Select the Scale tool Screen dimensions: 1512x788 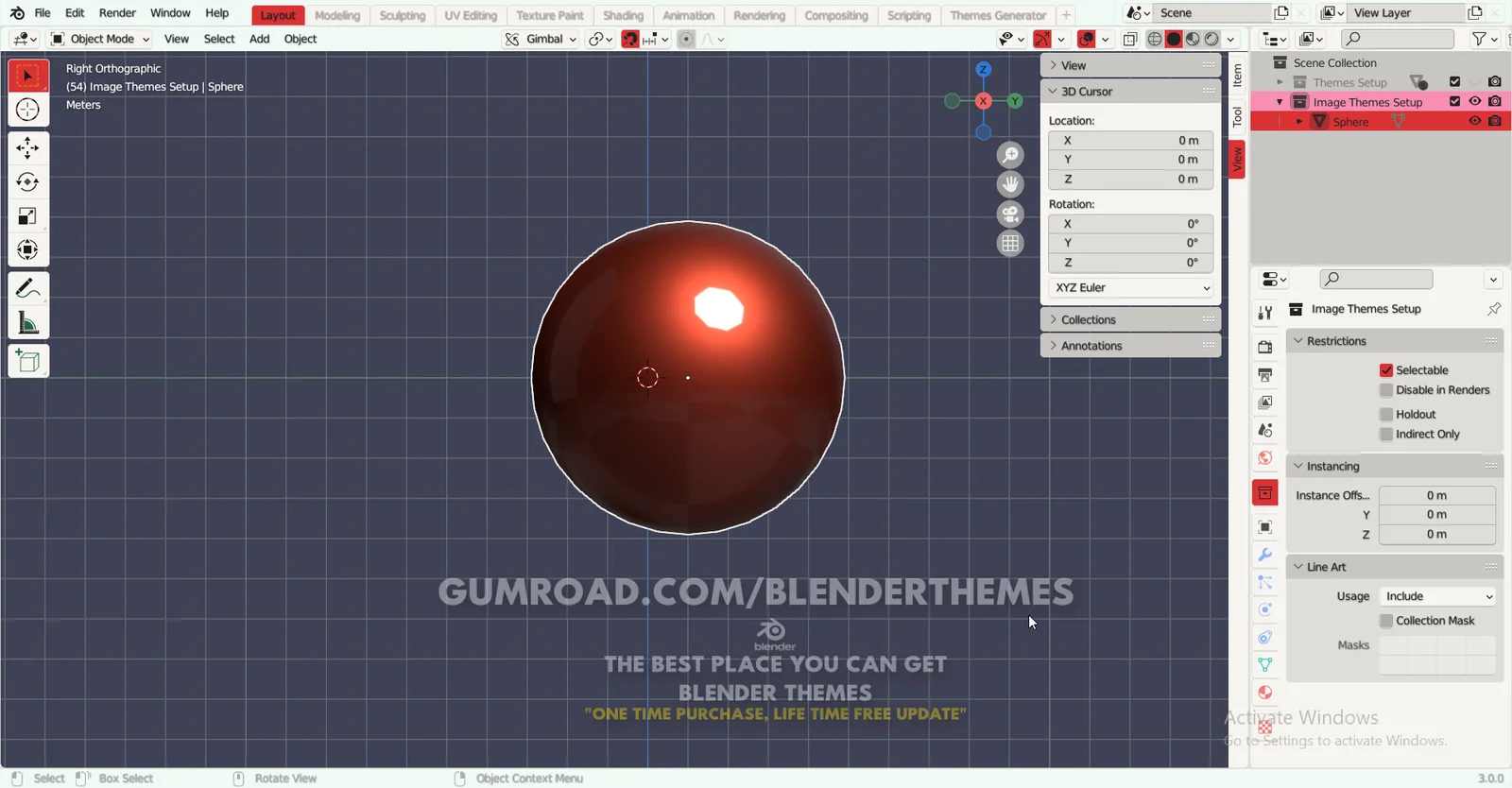28,215
